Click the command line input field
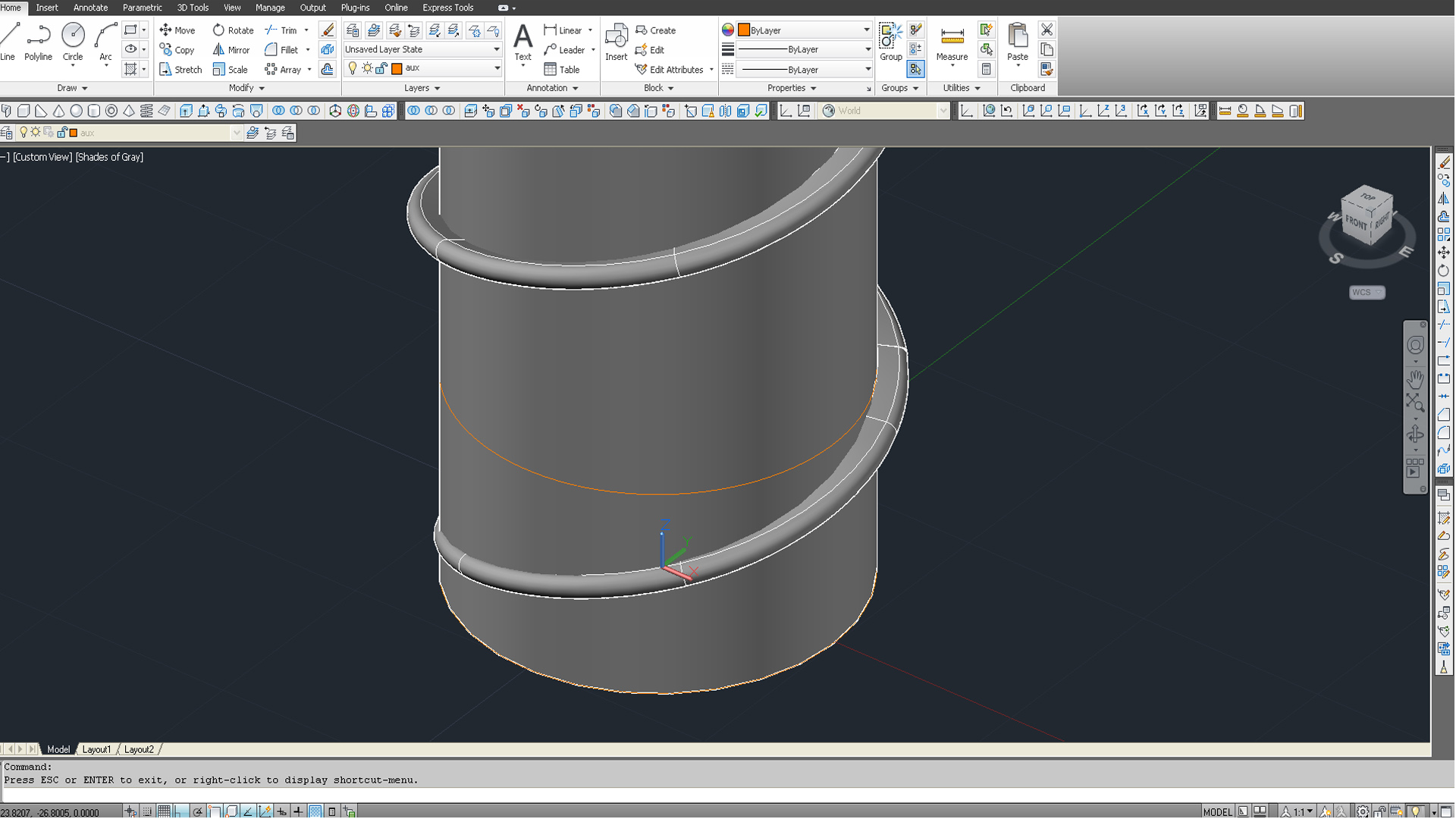 pyautogui.click(x=716, y=794)
